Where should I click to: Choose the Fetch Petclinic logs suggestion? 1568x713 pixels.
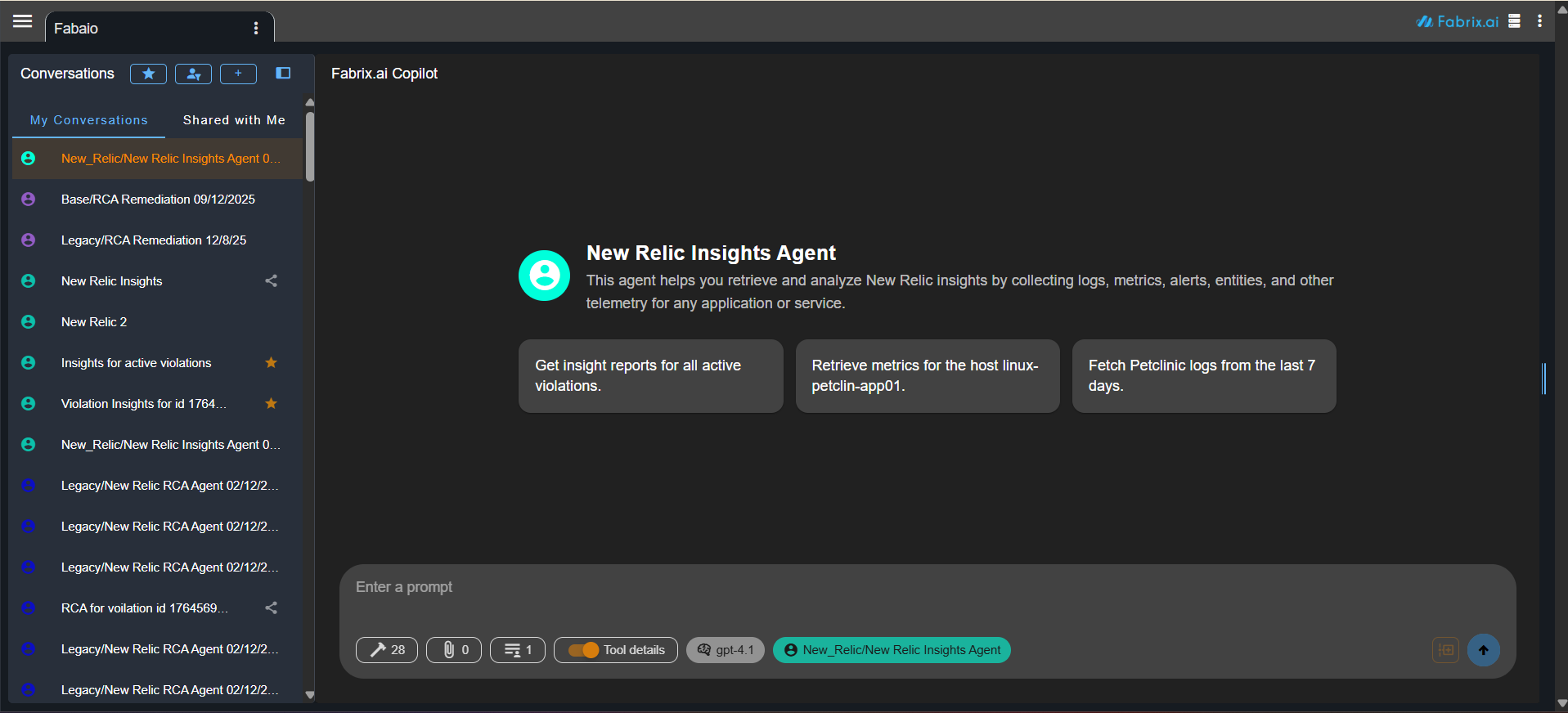1203,376
